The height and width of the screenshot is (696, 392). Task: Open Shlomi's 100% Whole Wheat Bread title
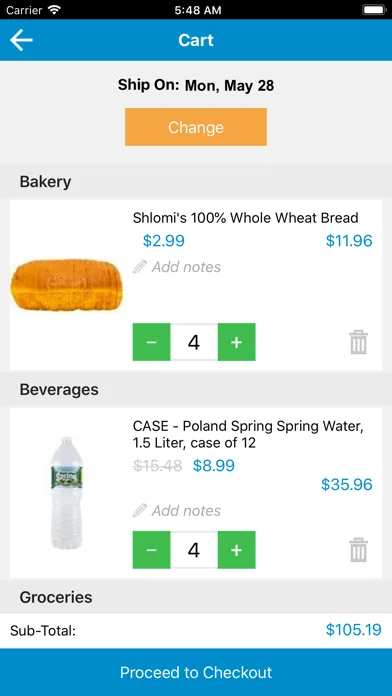245,218
